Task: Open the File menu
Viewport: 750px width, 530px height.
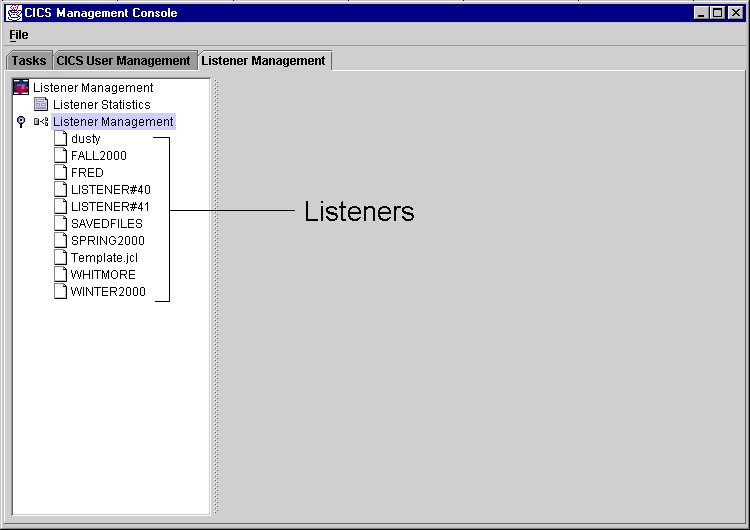Action: pyautogui.click(x=19, y=35)
